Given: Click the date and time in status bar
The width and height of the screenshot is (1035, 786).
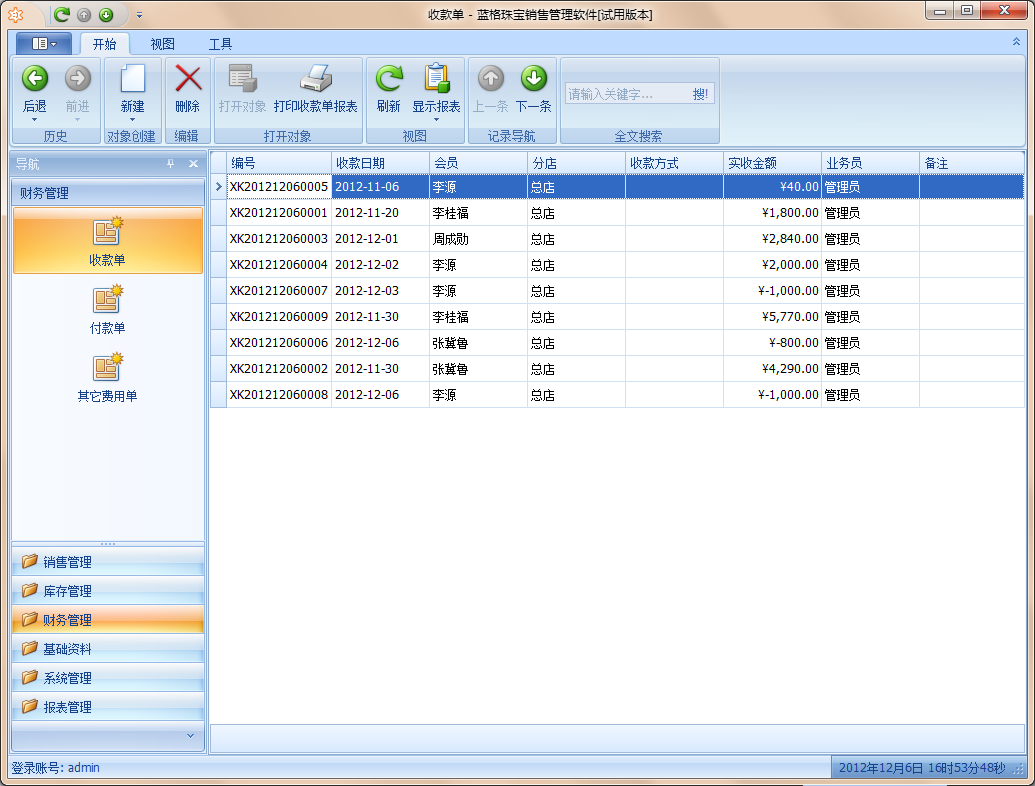Looking at the screenshot, I should 921,768.
